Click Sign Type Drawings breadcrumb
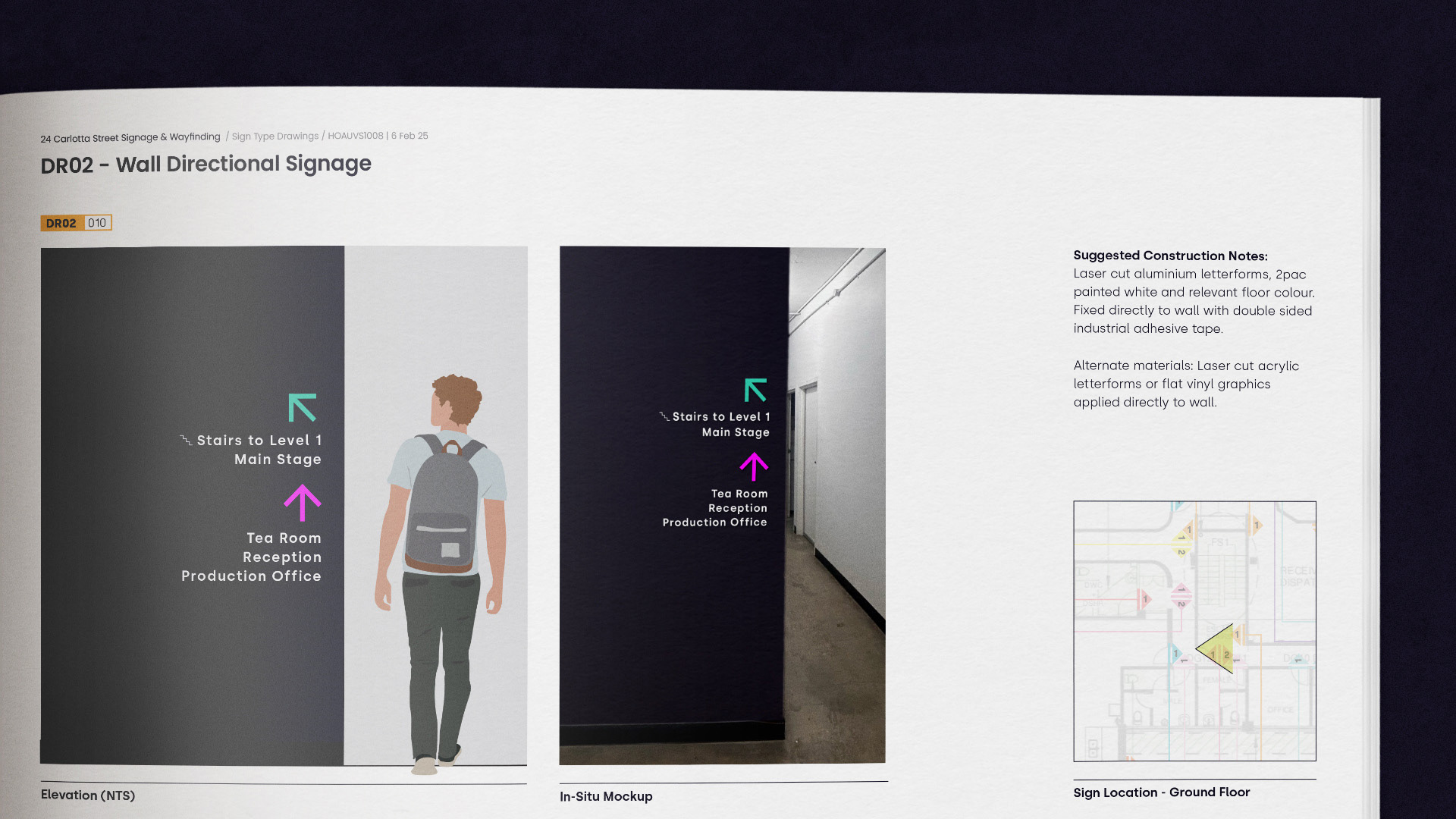1456x819 pixels. tap(275, 136)
